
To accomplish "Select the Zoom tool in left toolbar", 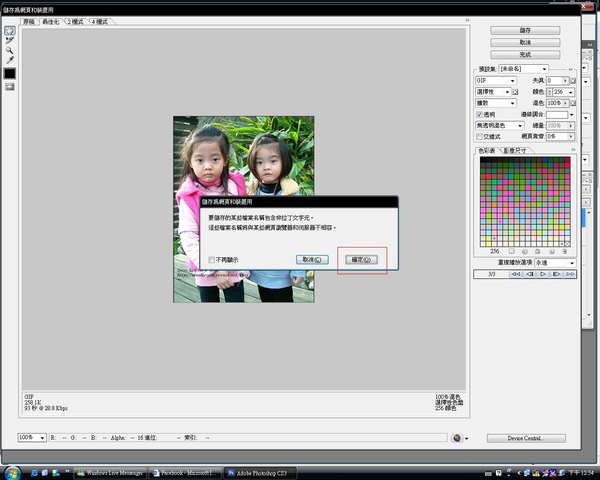I will [x=10, y=50].
